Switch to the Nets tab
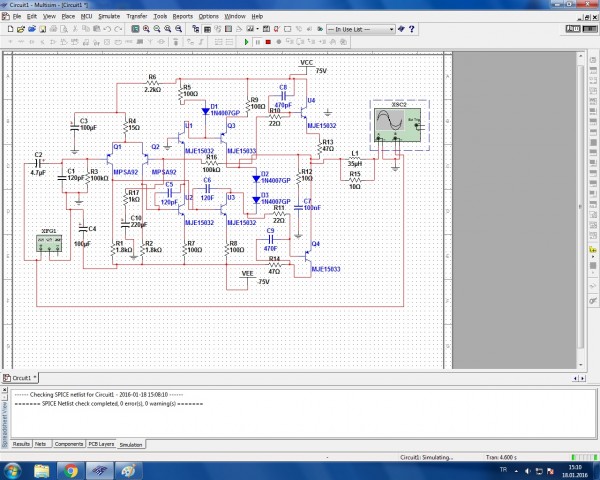Screen dimensions: 600x480 click(x=42, y=443)
